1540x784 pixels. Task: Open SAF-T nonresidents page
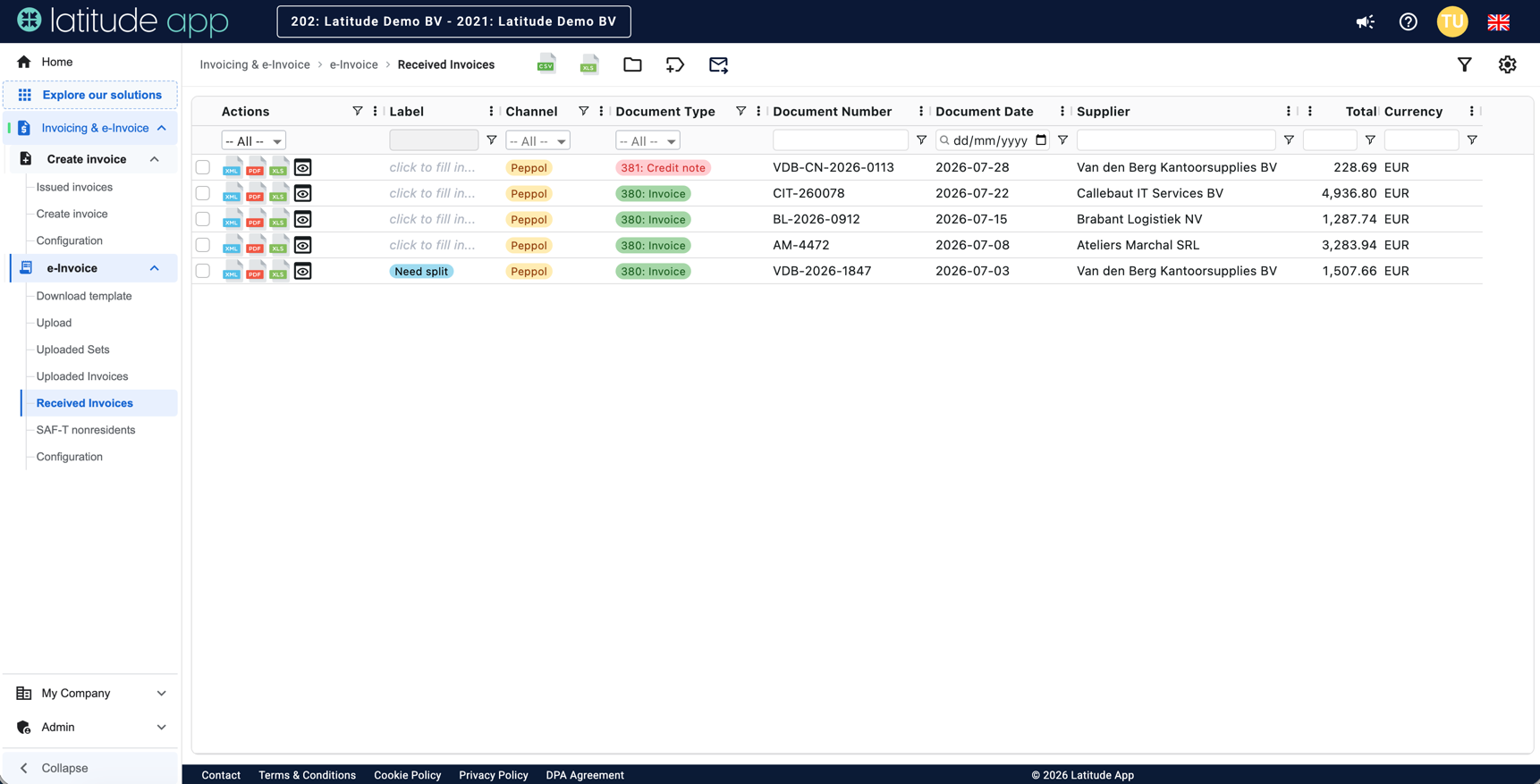click(86, 430)
